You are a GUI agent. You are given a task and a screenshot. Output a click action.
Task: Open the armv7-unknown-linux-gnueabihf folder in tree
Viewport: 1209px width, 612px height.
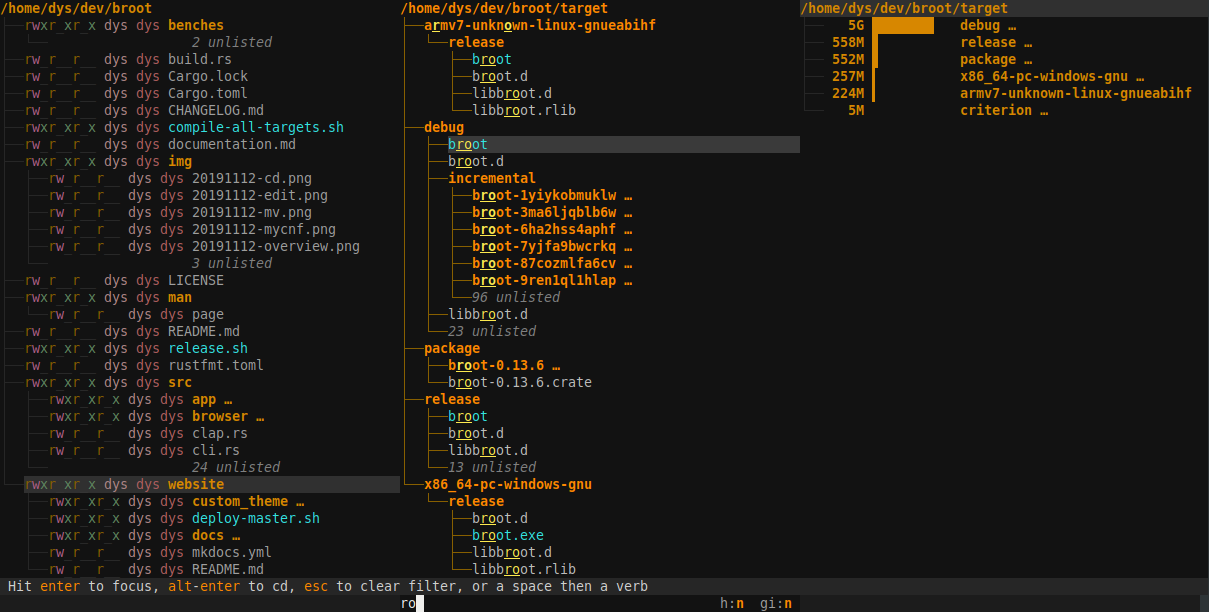pyautogui.click(x=540, y=25)
